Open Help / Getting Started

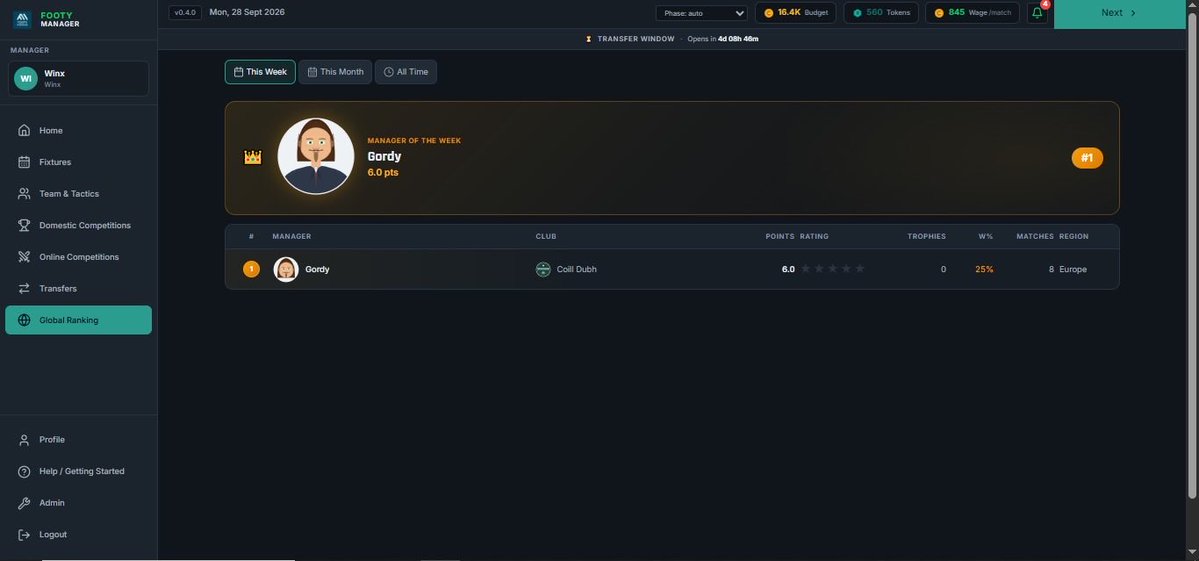78,472
